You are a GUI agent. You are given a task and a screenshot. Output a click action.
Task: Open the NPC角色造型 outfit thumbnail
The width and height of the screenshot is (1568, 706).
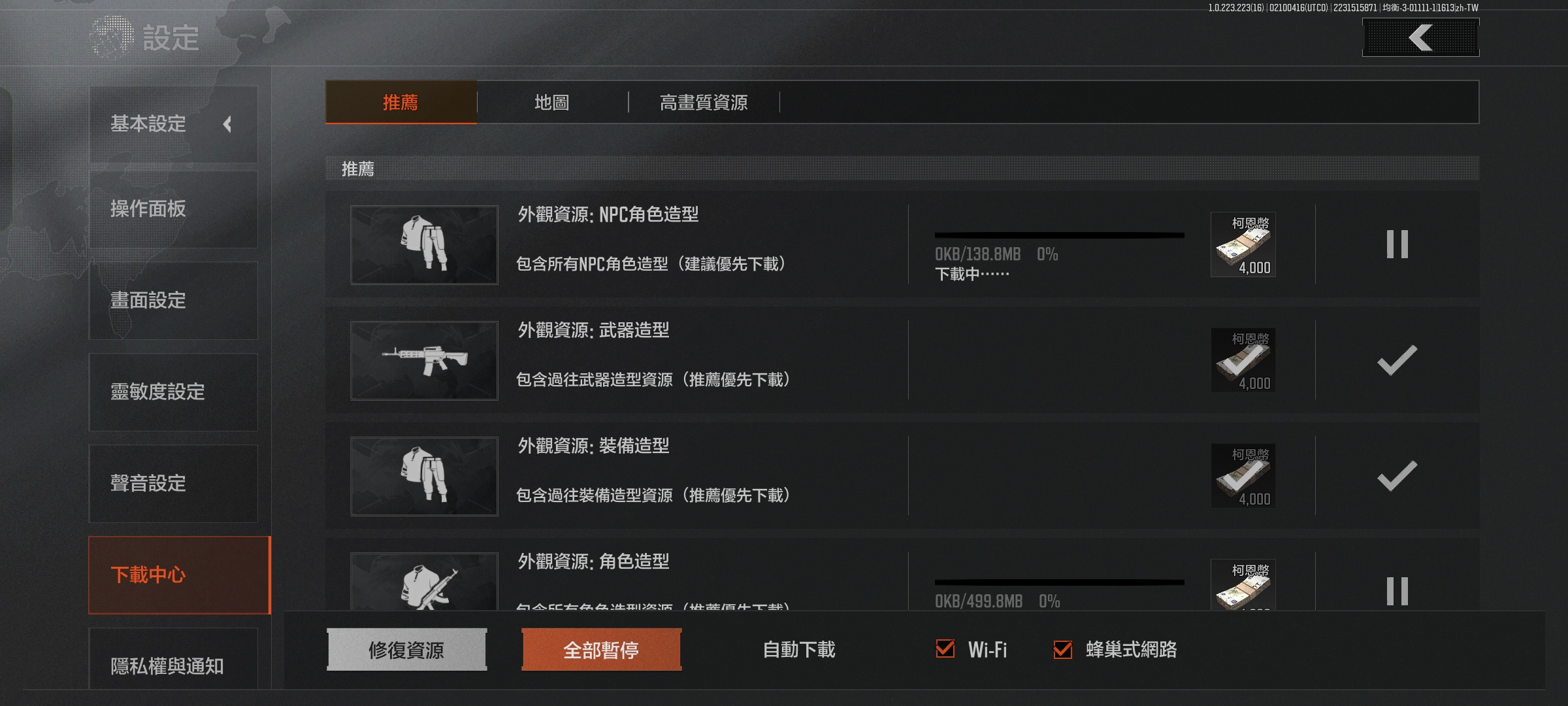(x=424, y=244)
